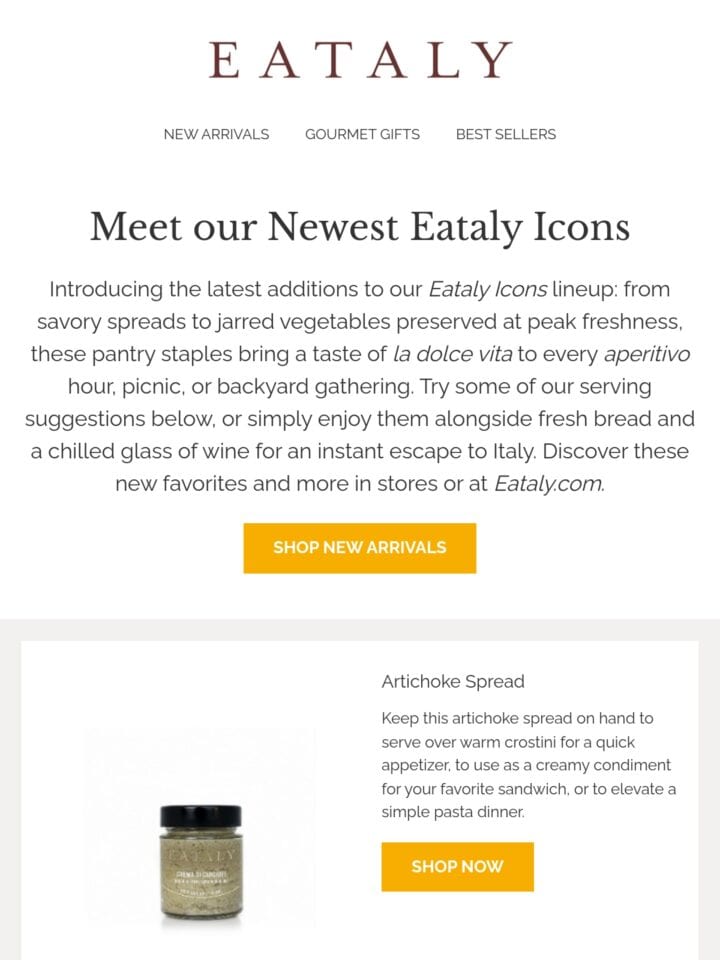The height and width of the screenshot is (960, 720).
Task: Open the Eataly.com link in the intro
Action: [549, 484]
